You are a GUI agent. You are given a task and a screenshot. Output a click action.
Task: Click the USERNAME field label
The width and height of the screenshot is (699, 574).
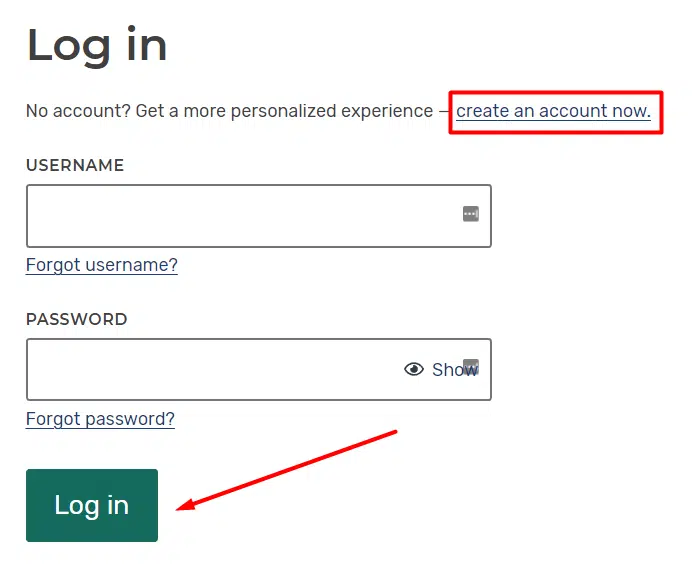75,166
